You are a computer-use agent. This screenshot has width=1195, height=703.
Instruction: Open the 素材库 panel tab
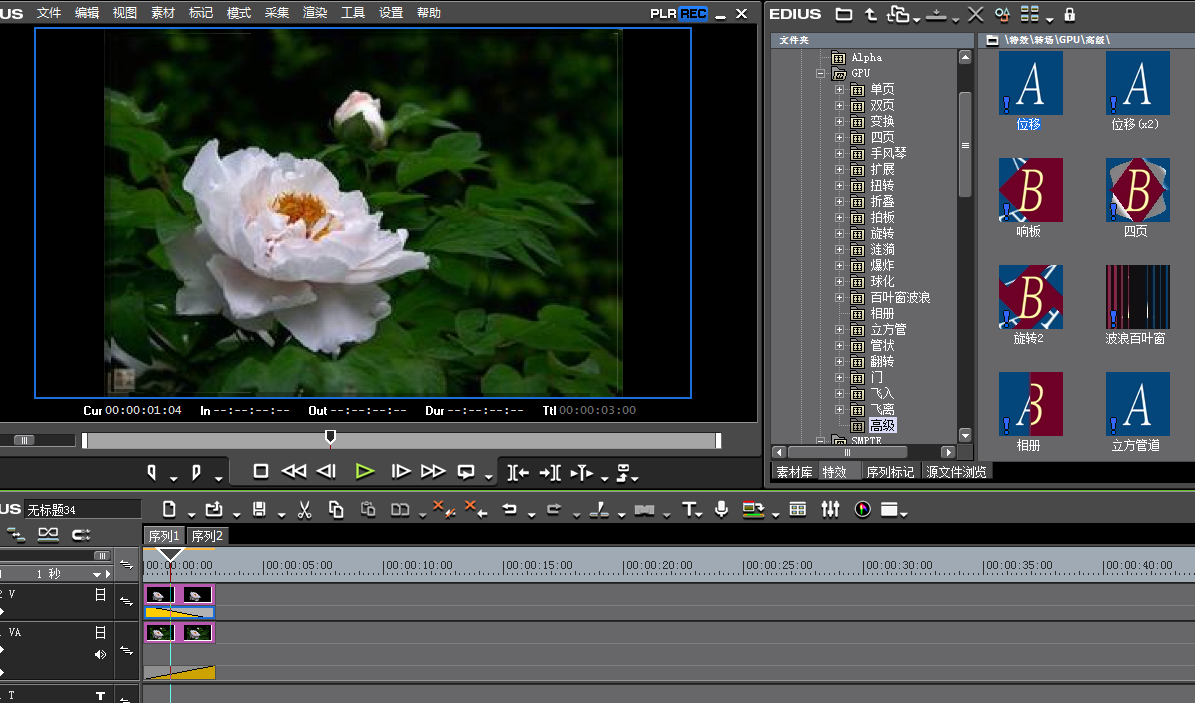(x=794, y=472)
